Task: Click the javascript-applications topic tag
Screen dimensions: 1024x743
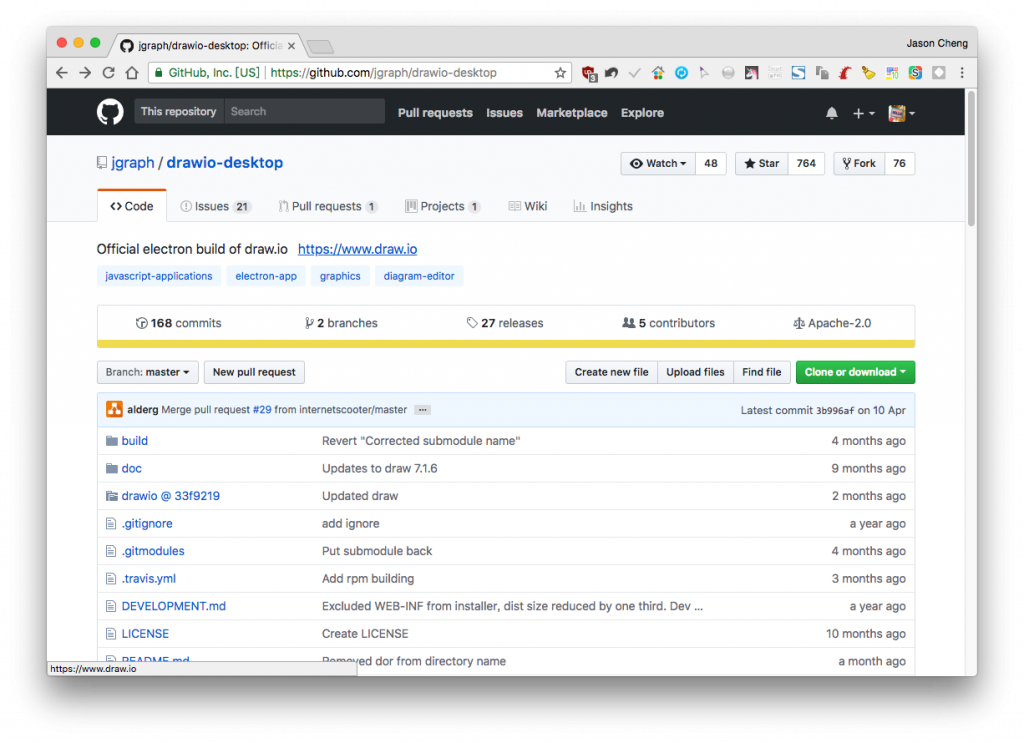Action: (159, 276)
